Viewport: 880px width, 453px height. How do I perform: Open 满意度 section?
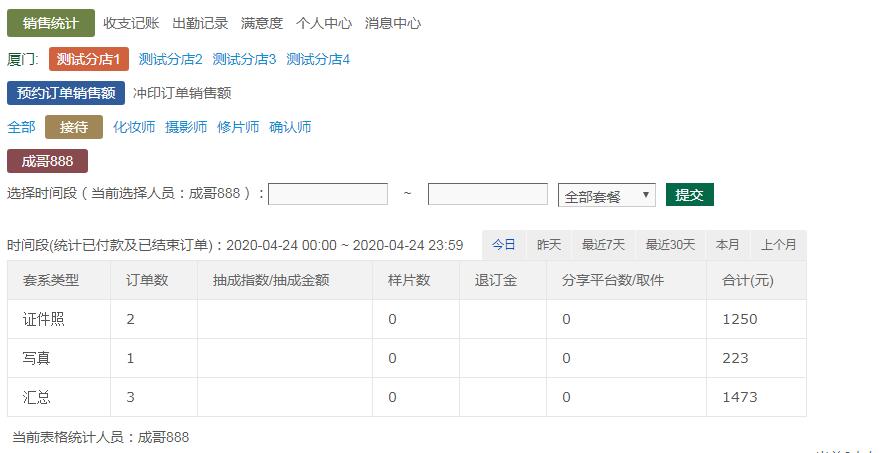tap(262, 23)
